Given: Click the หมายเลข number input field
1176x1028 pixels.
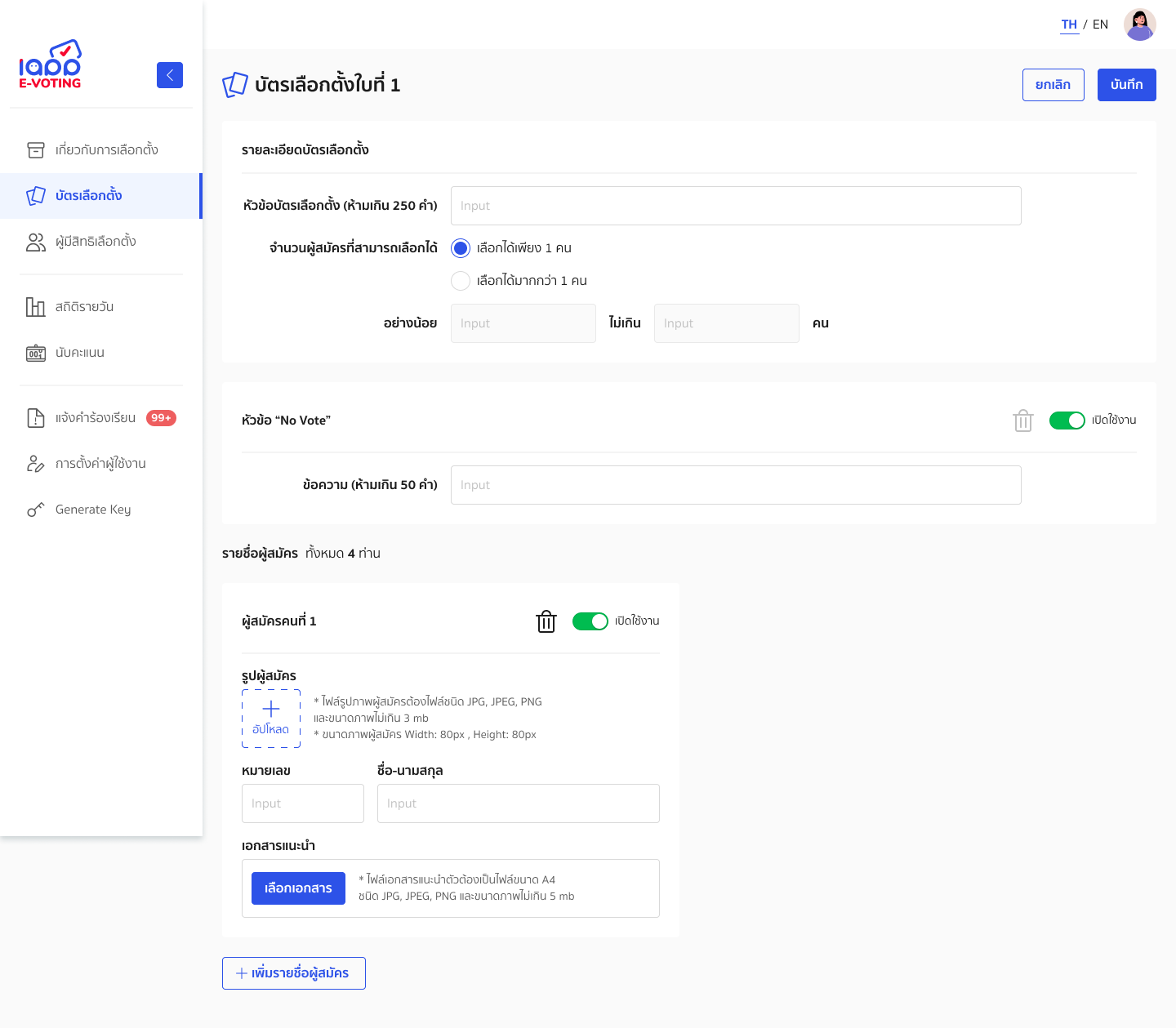Looking at the screenshot, I should point(303,803).
